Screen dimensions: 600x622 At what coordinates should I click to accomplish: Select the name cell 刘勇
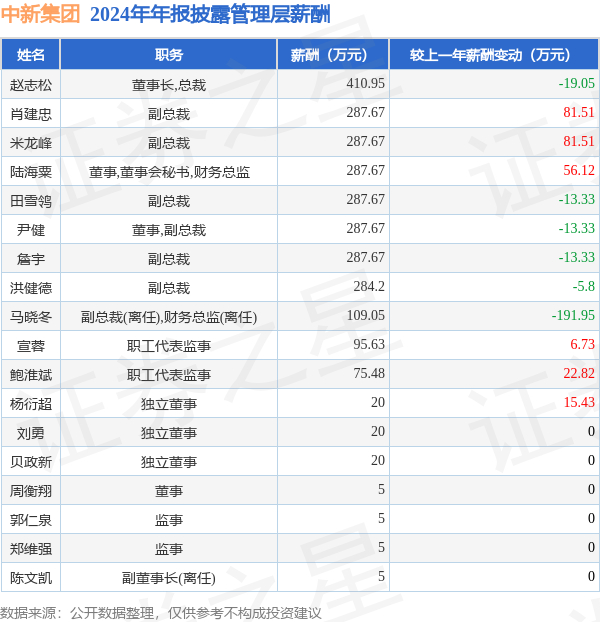pyautogui.click(x=31, y=433)
